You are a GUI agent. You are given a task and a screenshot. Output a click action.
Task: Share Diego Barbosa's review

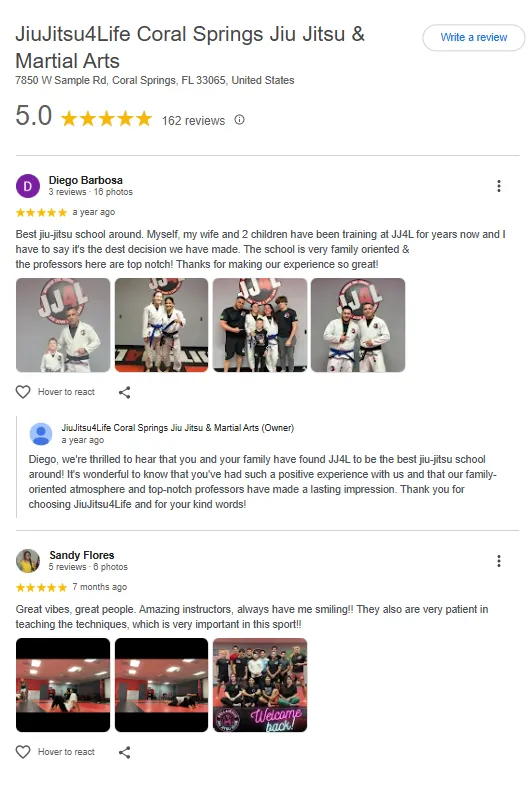pyautogui.click(x=124, y=392)
